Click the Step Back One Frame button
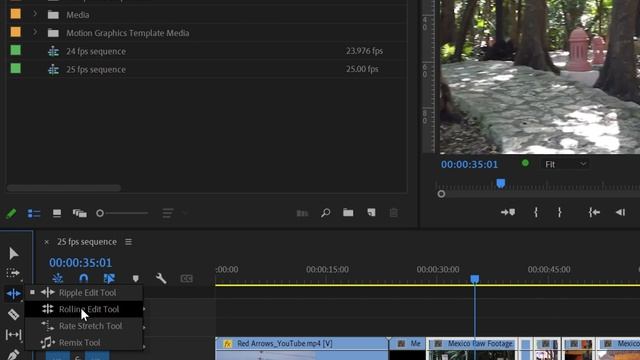This screenshot has width=640, height=360. coord(620,212)
